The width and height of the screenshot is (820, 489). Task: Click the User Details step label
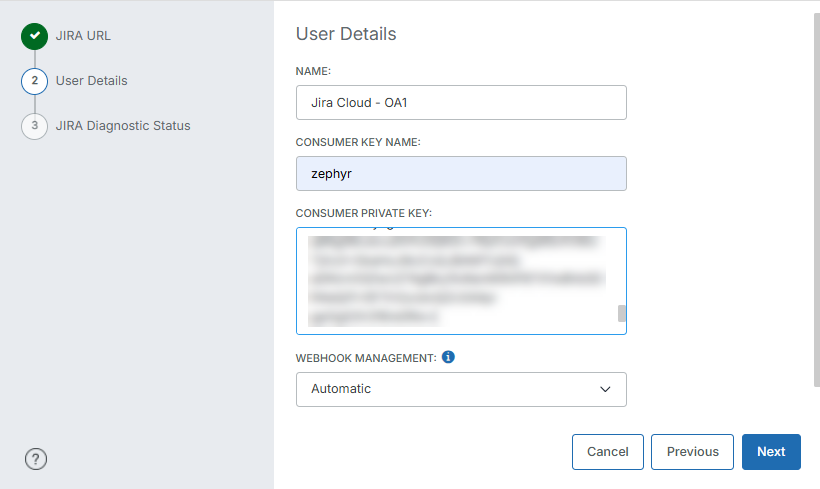coord(92,81)
